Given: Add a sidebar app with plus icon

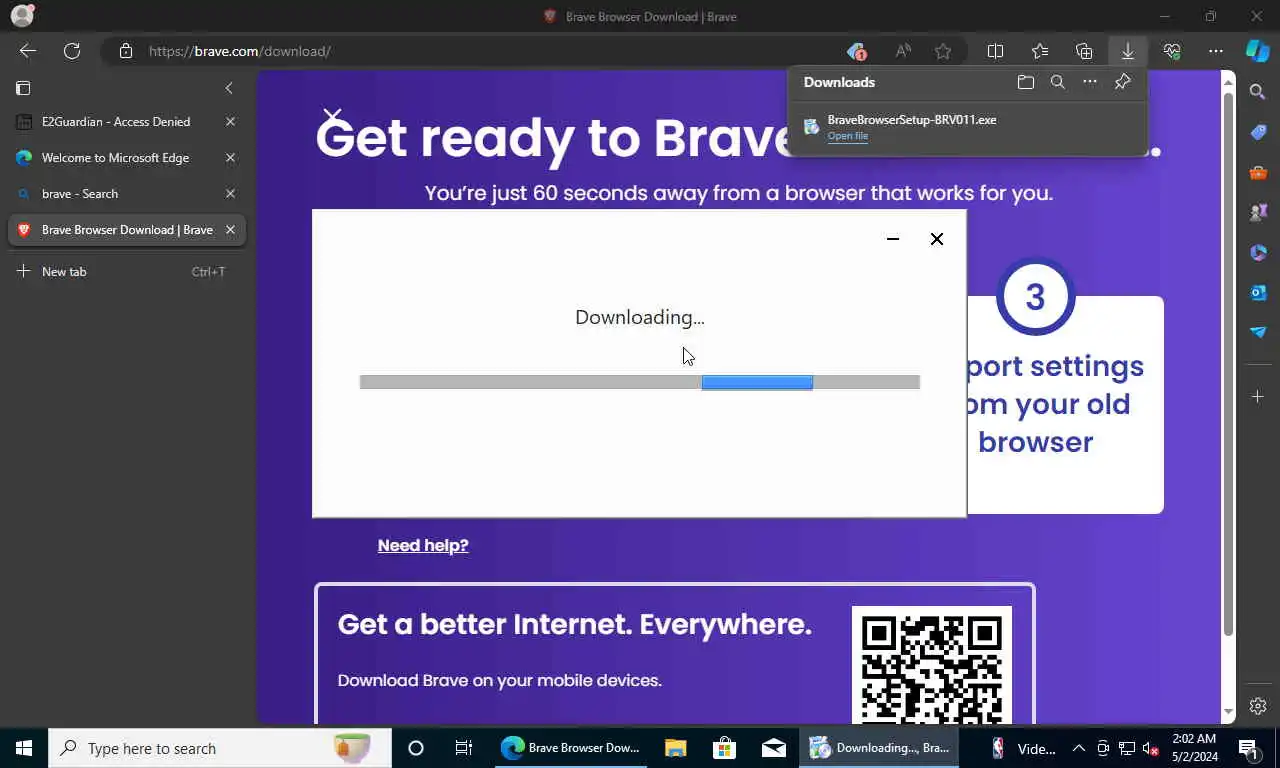Looking at the screenshot, I should click(1258, 397).
